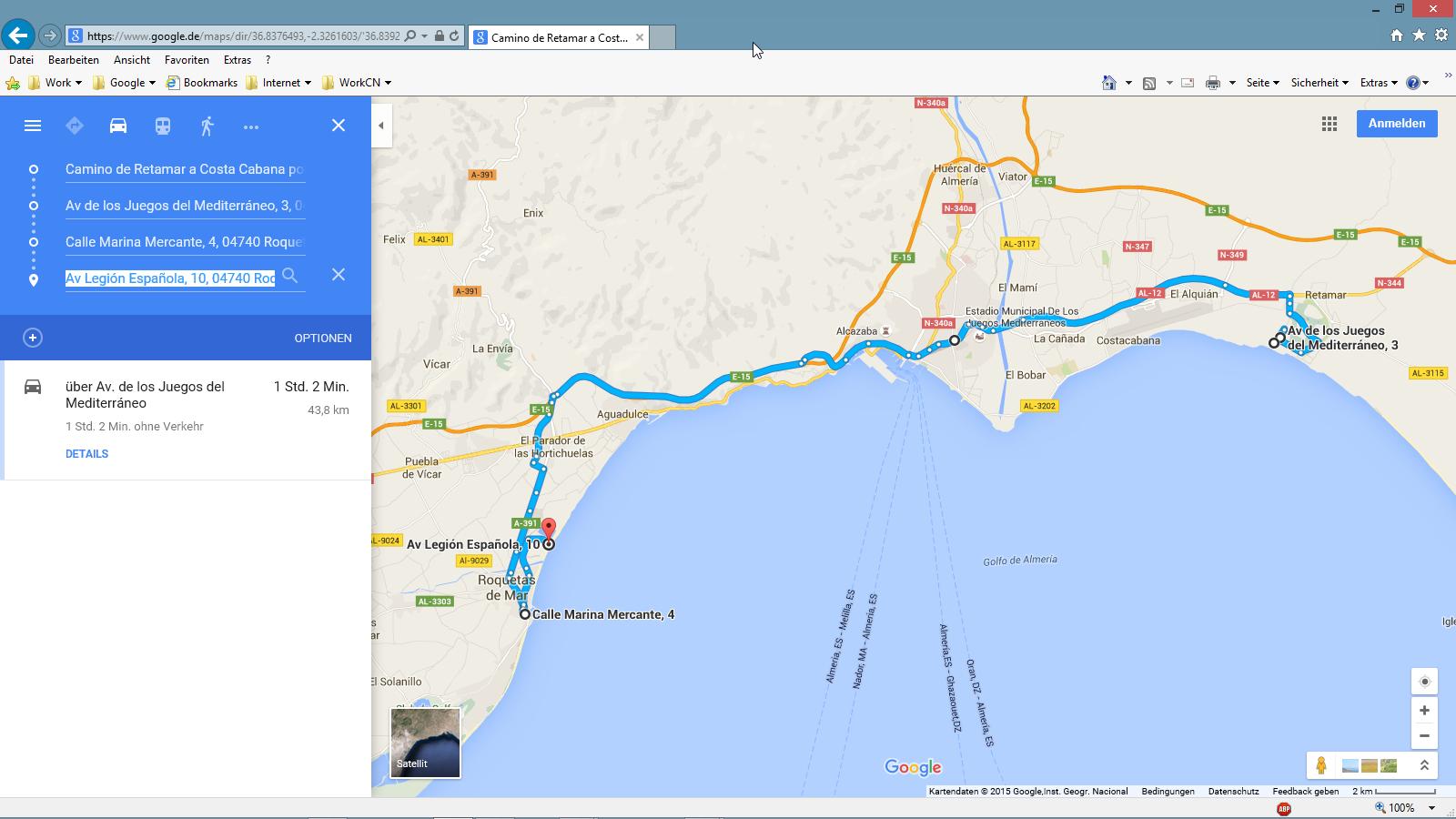
Task: Open a new browser tab
Action: pos(662,37)
